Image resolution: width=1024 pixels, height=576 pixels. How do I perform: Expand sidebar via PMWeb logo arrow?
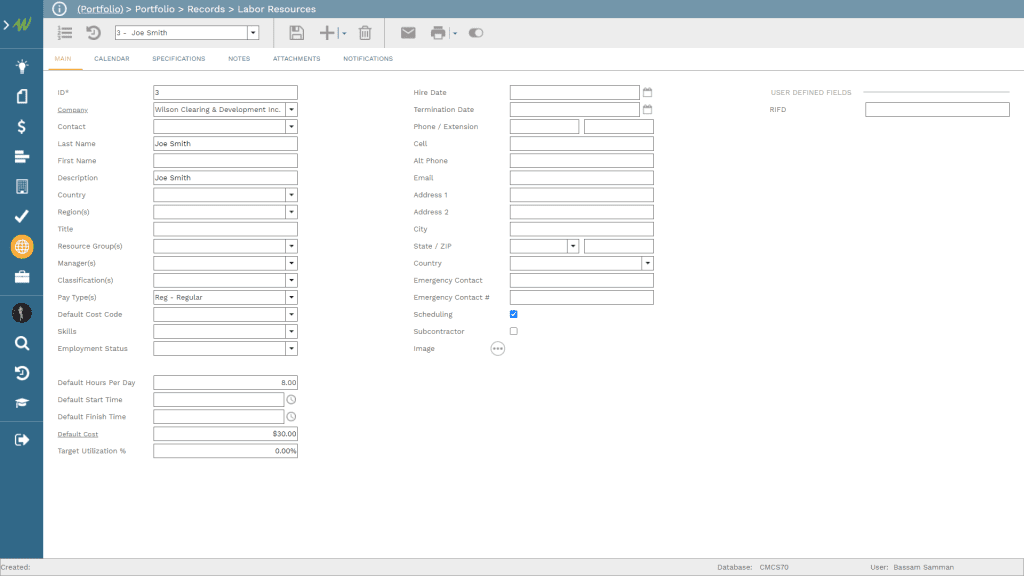tap(6, 25)
